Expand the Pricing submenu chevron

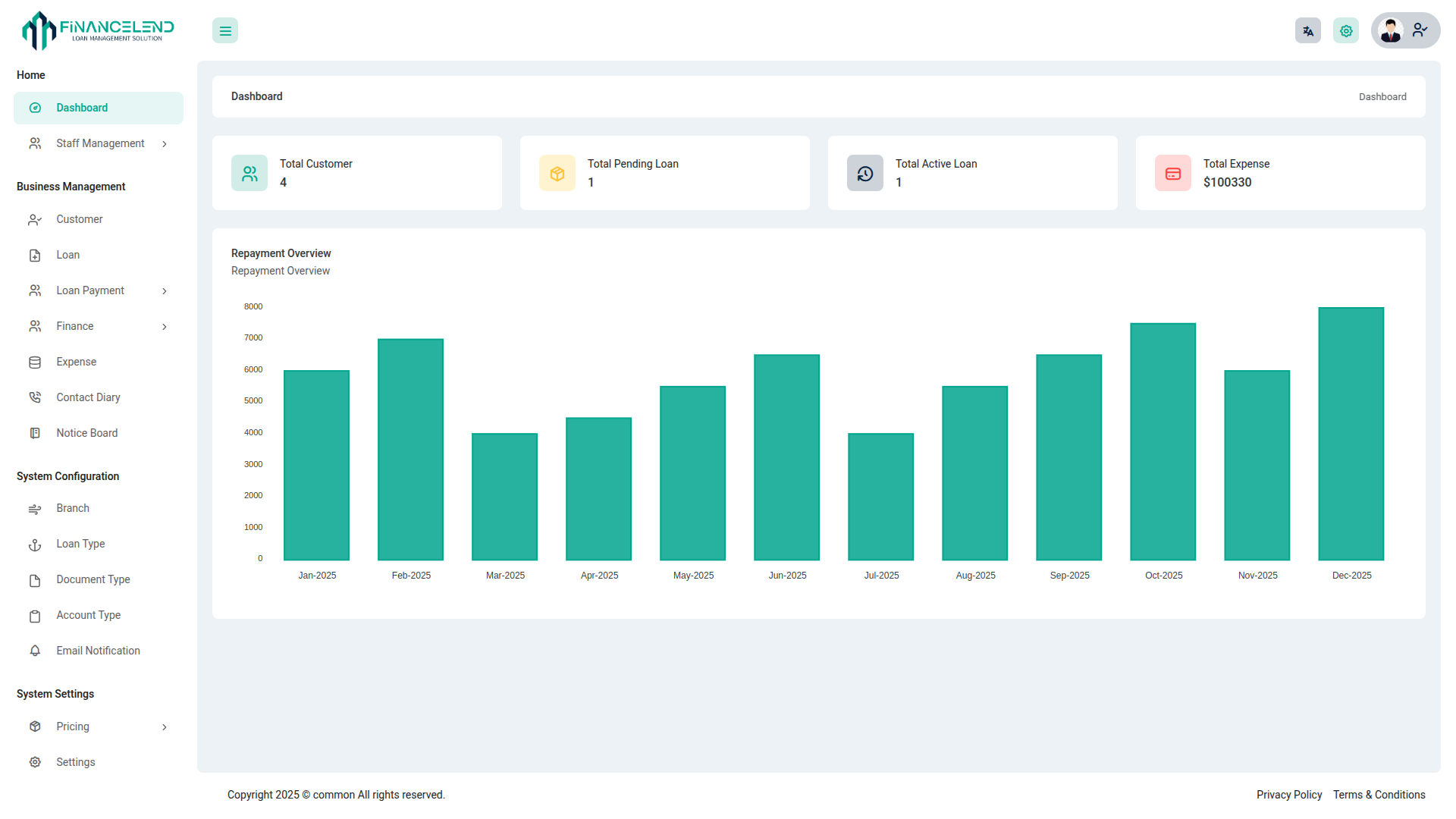coord(165,727)
